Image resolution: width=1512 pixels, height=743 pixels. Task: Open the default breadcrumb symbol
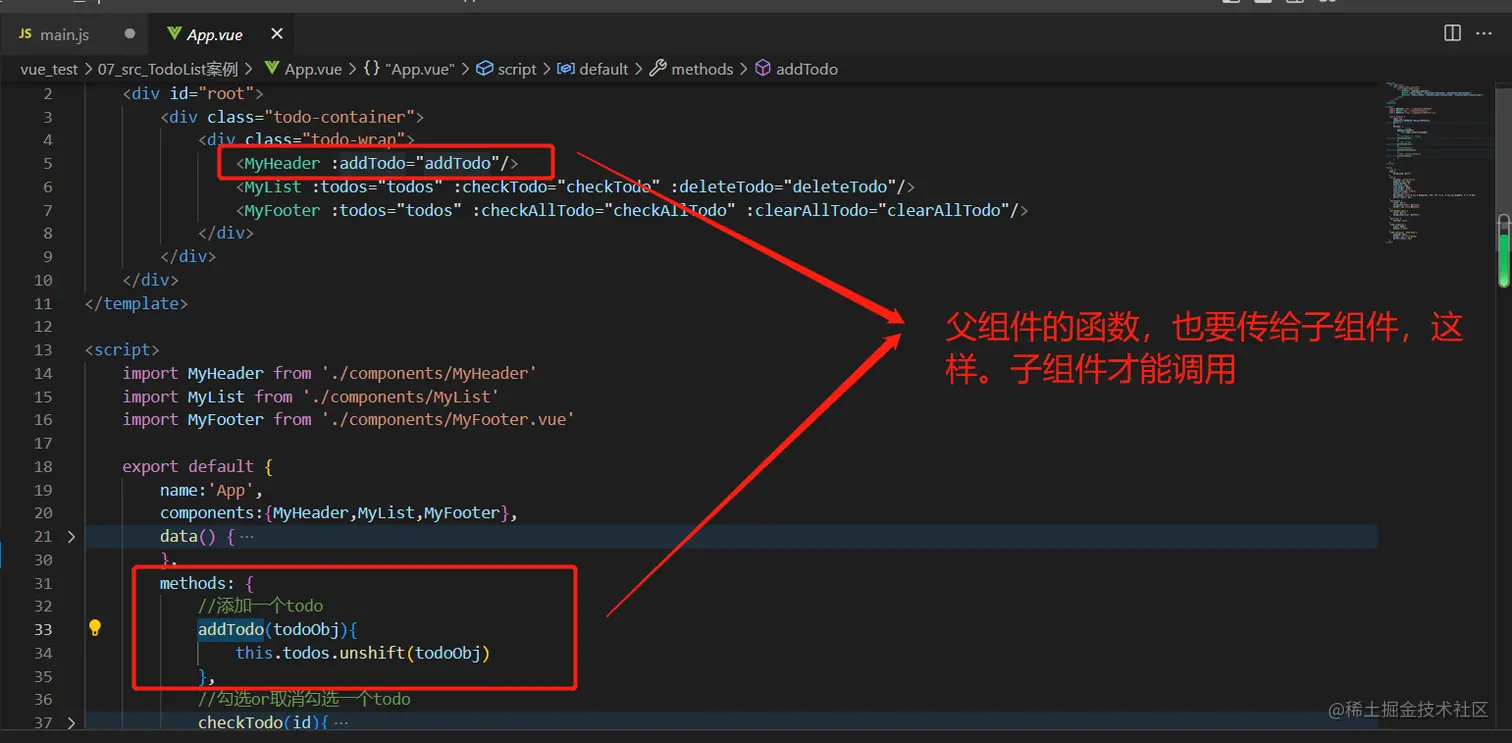593,69
